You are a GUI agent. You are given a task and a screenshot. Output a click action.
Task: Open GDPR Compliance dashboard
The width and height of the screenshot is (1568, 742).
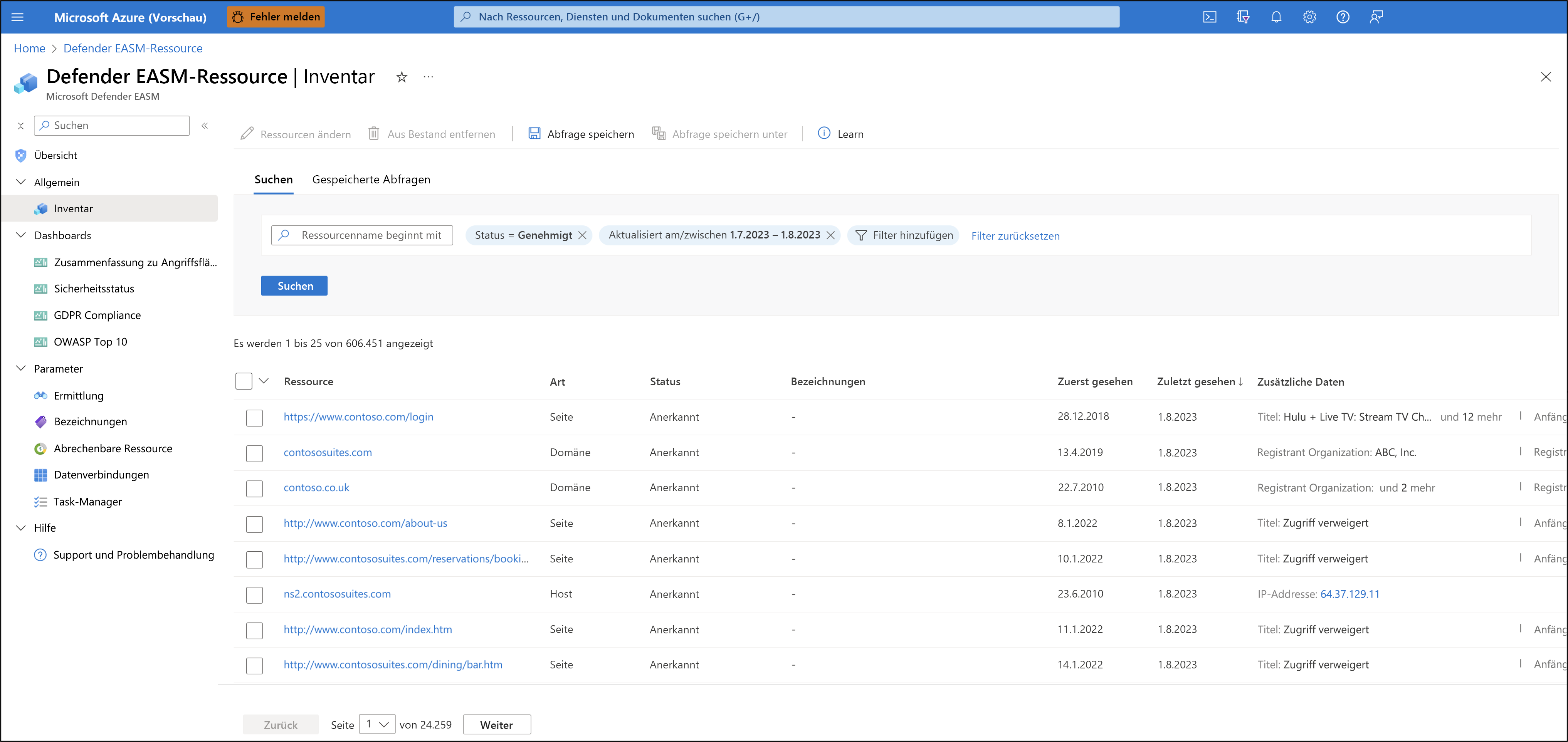point(97,315)
